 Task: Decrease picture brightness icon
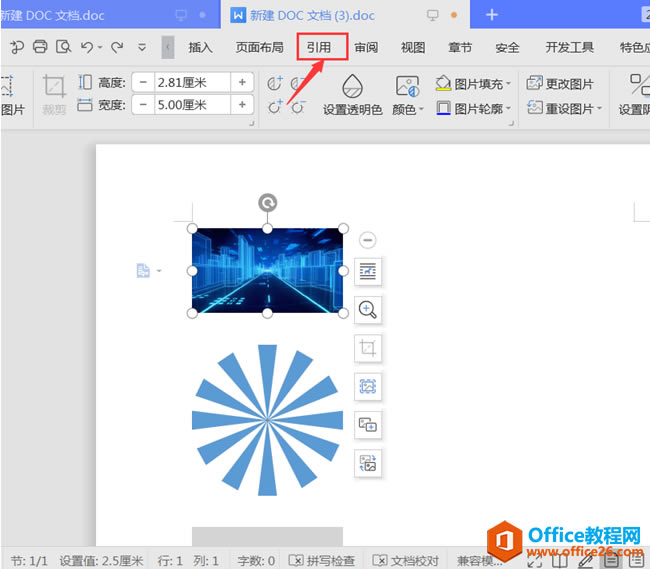point(298,107)
